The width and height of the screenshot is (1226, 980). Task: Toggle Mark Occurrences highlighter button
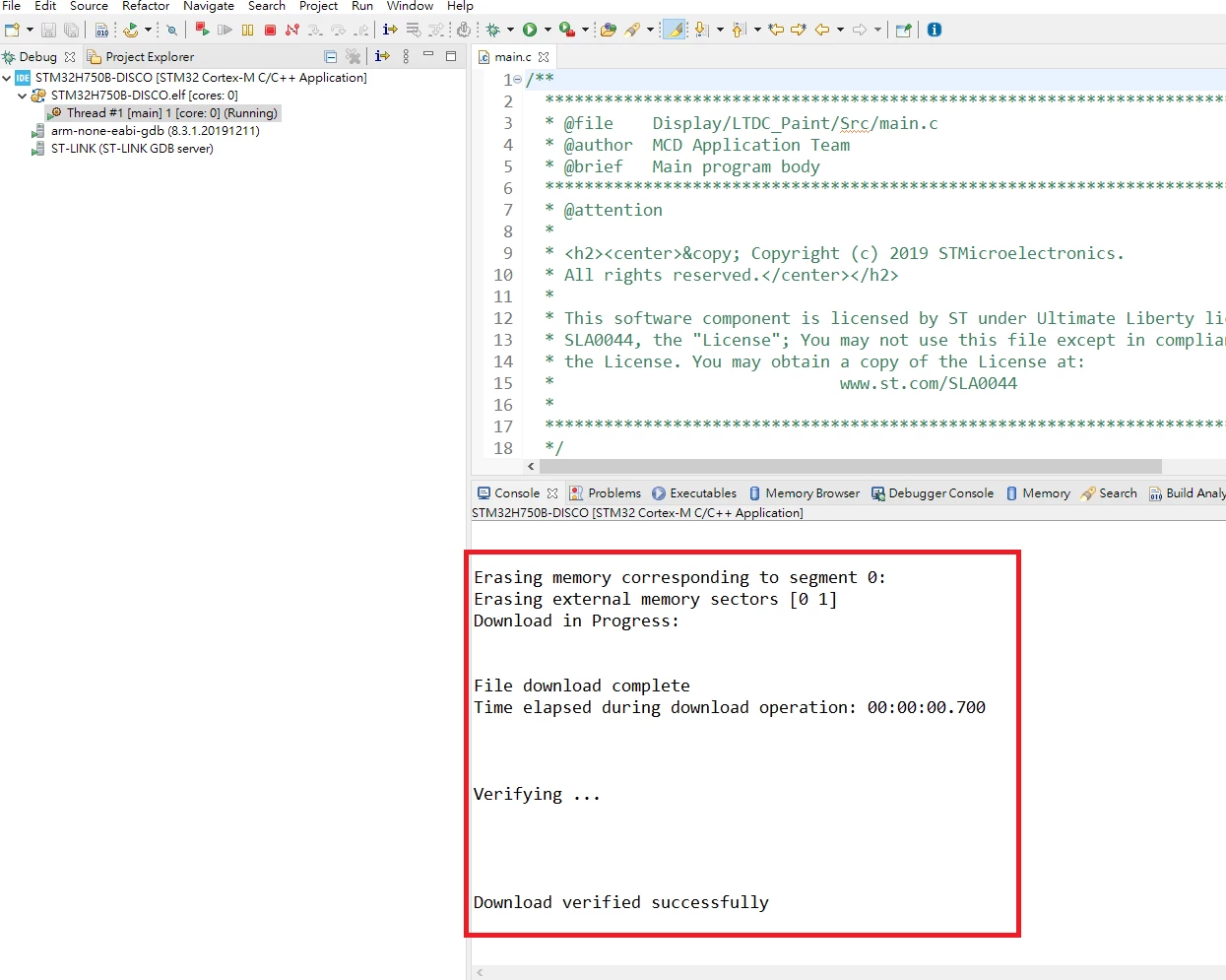click(675, 30)
